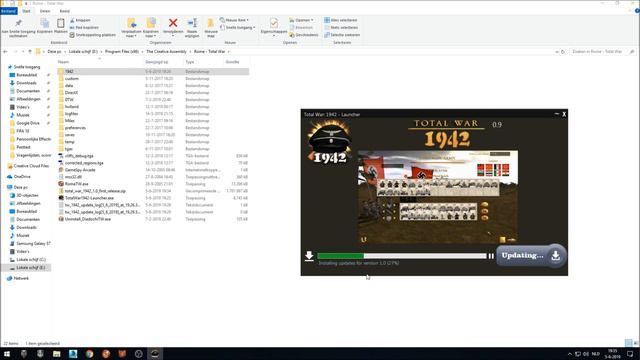Click Deze pc in the address breadcrumb
Image resolution: width=640 pixels, height=360 pixels.
coord(54,52)
